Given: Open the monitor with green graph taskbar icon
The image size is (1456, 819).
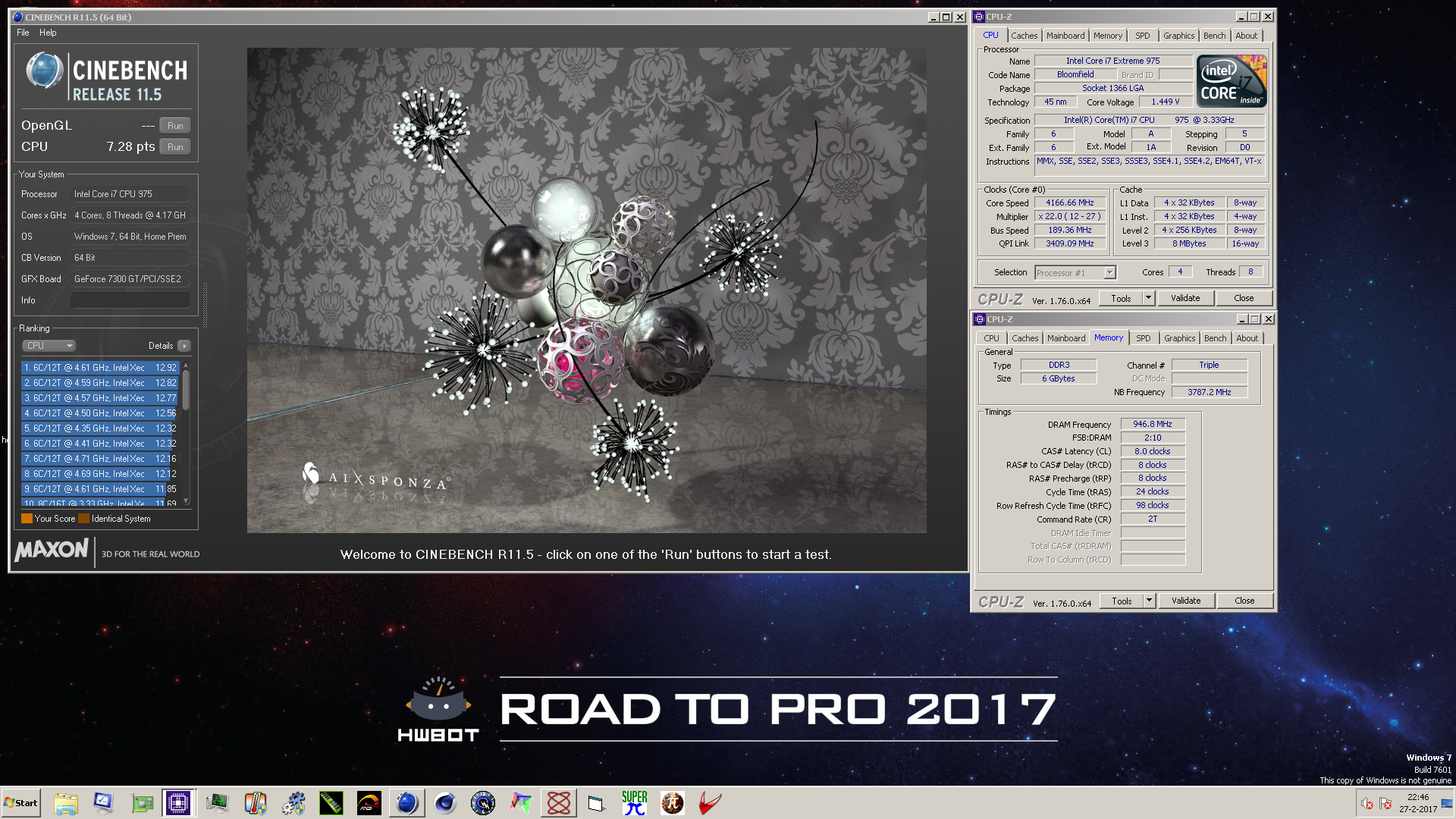Looking at the screenshot, I should 218,803.
